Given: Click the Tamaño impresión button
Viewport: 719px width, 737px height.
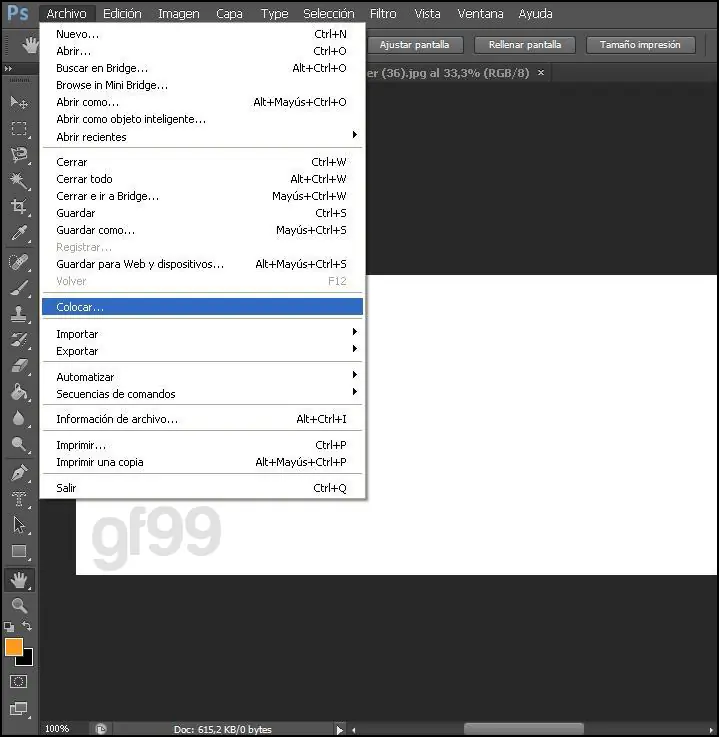Looking at the screenshot, I should click(640, 45).
